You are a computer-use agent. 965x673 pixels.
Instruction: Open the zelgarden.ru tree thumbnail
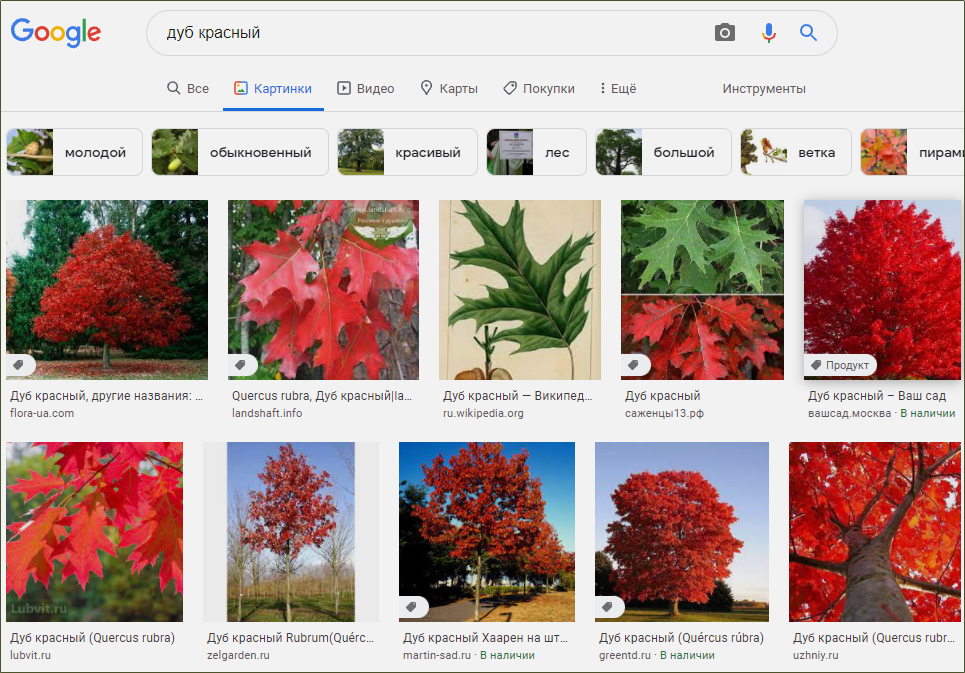pos(290,532)
